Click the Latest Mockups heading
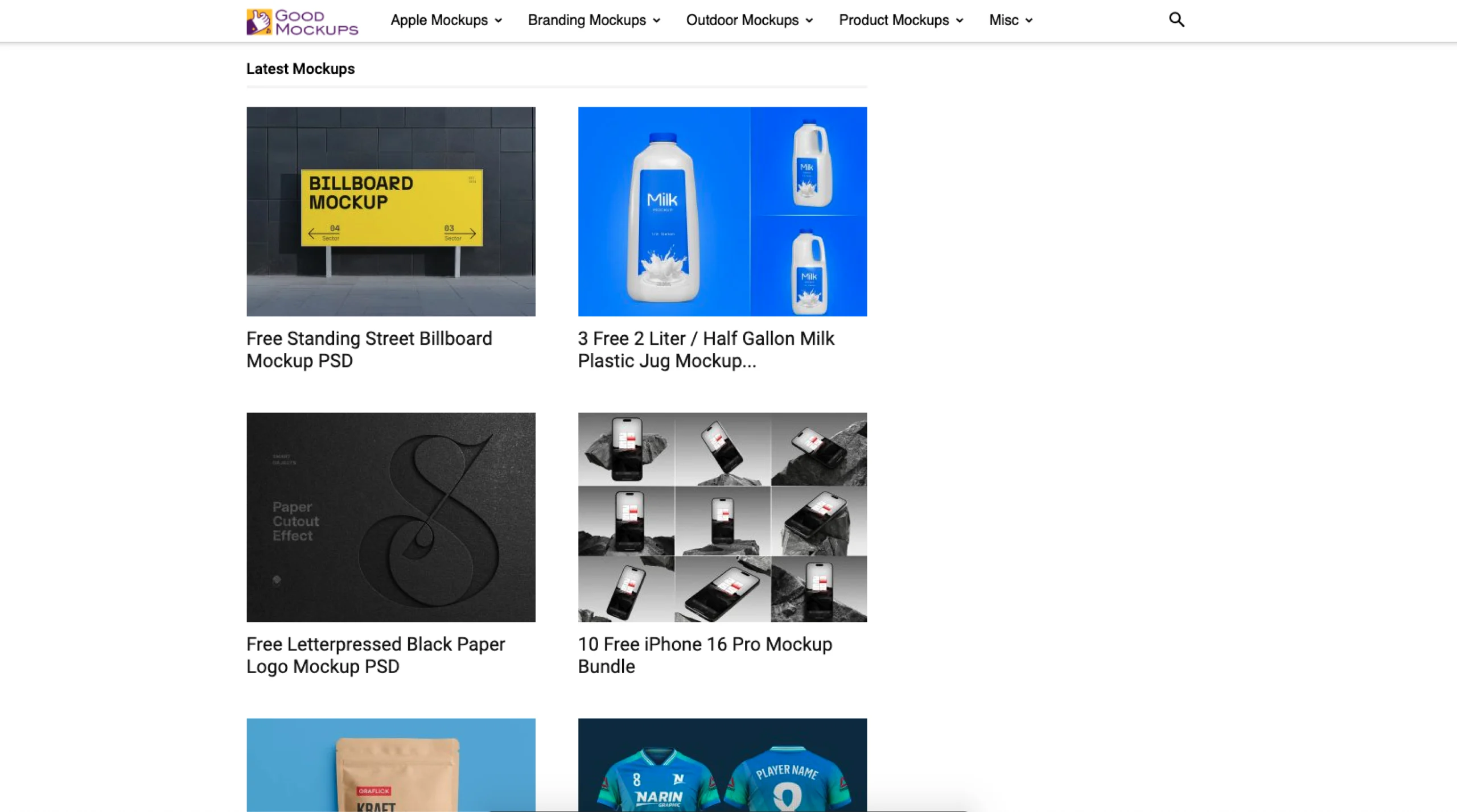The image size is (1457, 812). click(x=301, y=69)
